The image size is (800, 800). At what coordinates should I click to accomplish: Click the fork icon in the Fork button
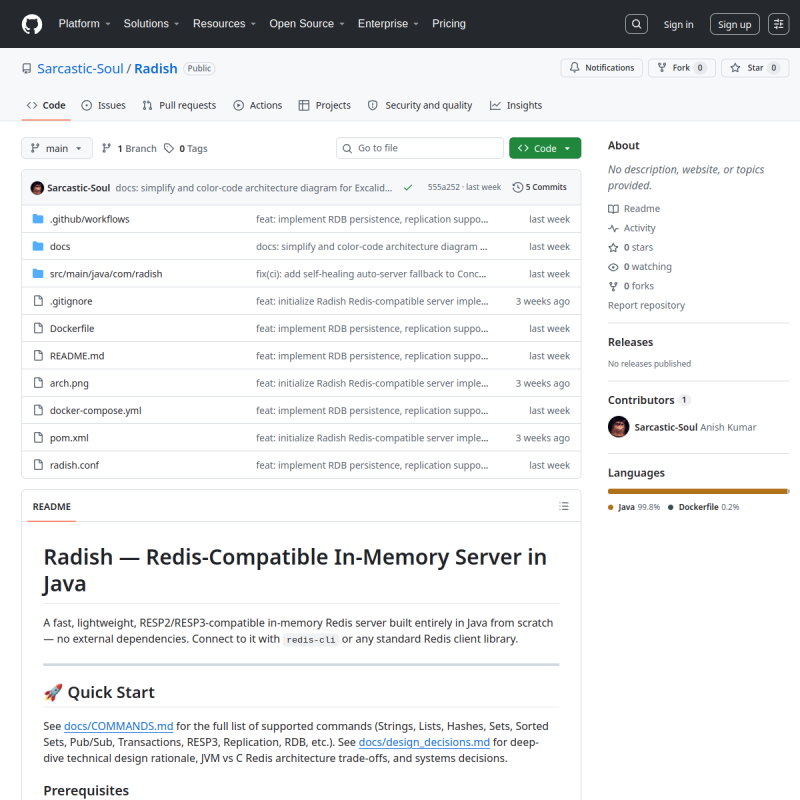(x=662, y=67)
